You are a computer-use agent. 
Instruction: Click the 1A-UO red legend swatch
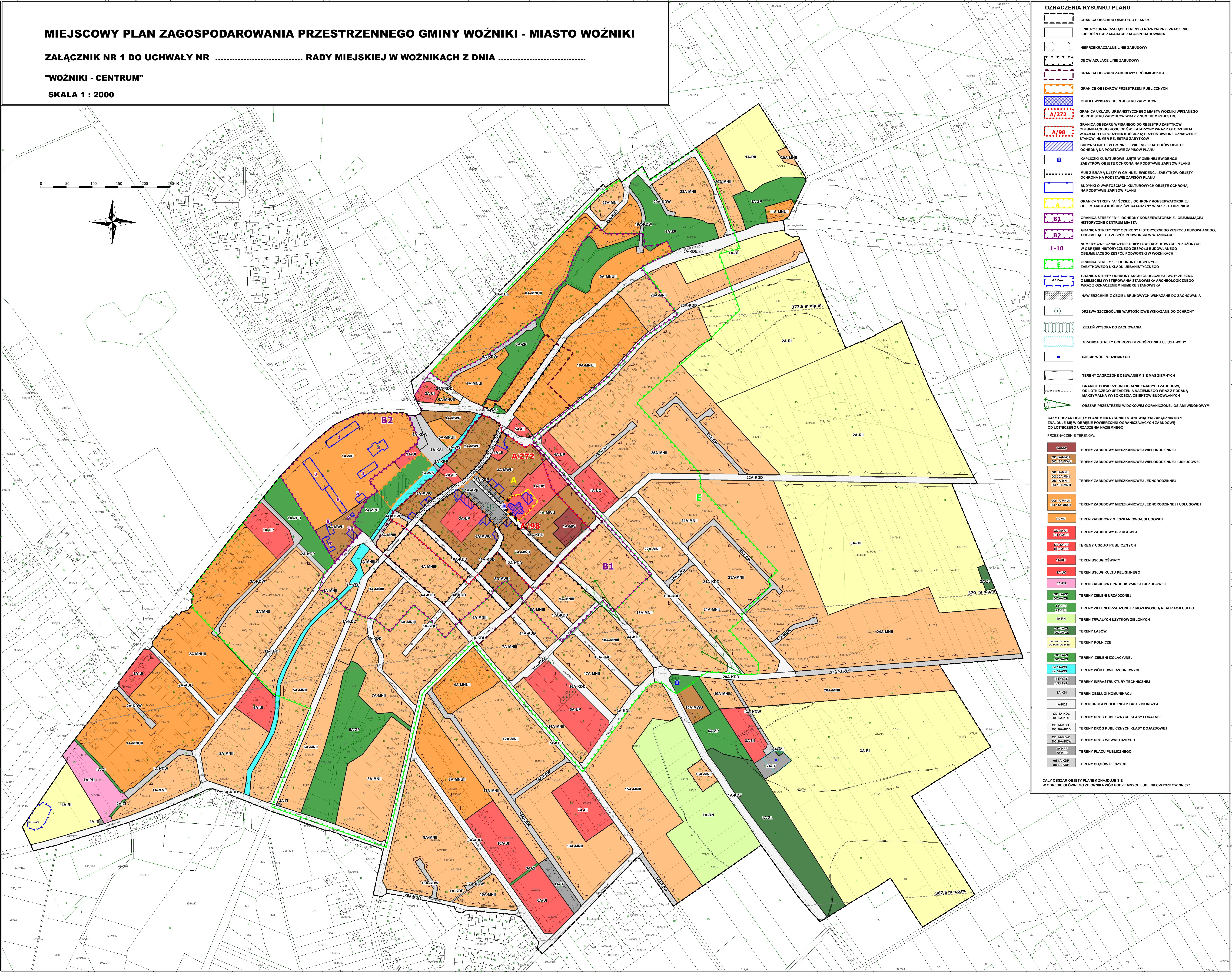[x=1061, y=560]
